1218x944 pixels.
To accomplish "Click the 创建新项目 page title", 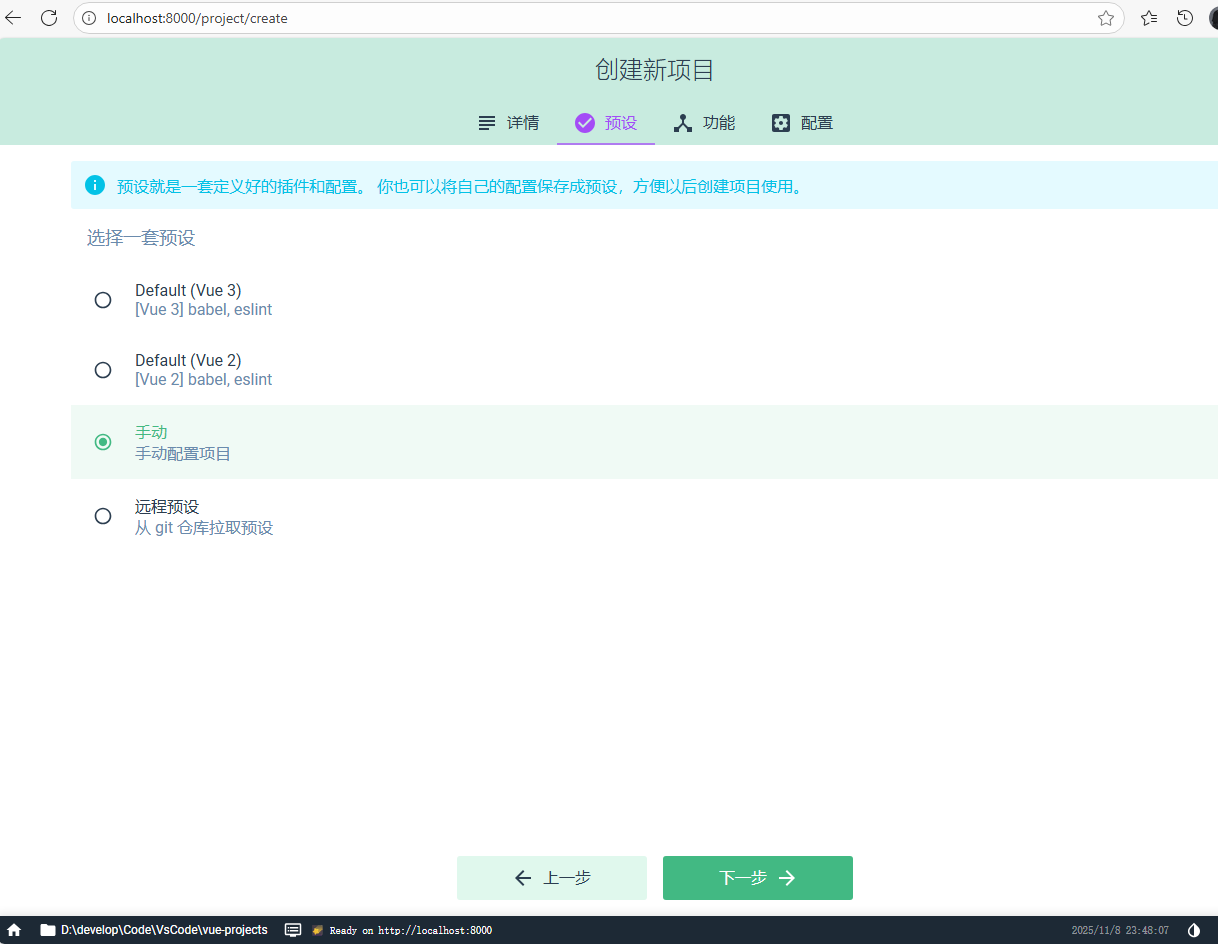I will click(x=655, y=70).
